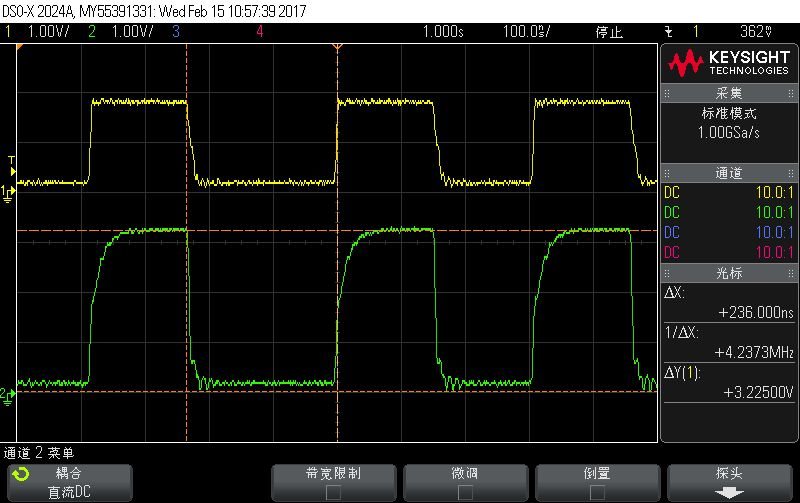Click the falling edge trigger icon
Viewport: 800px width, 503px height.
[x=668, y=32]
